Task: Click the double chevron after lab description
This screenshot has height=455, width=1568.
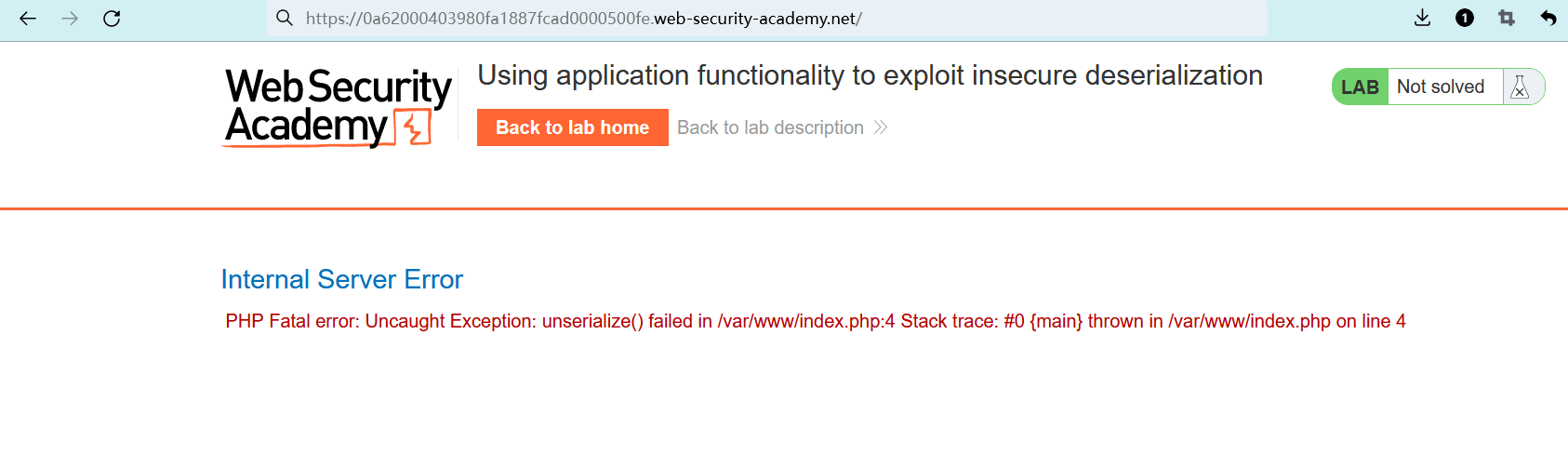Action: 881,127
